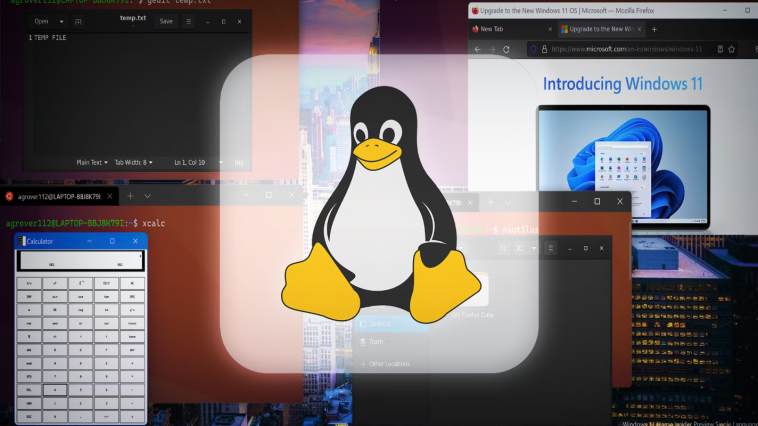Screen dimensions: 758x426
Task: Click the search icon in Nautilus
Action: tap(504, 248)
